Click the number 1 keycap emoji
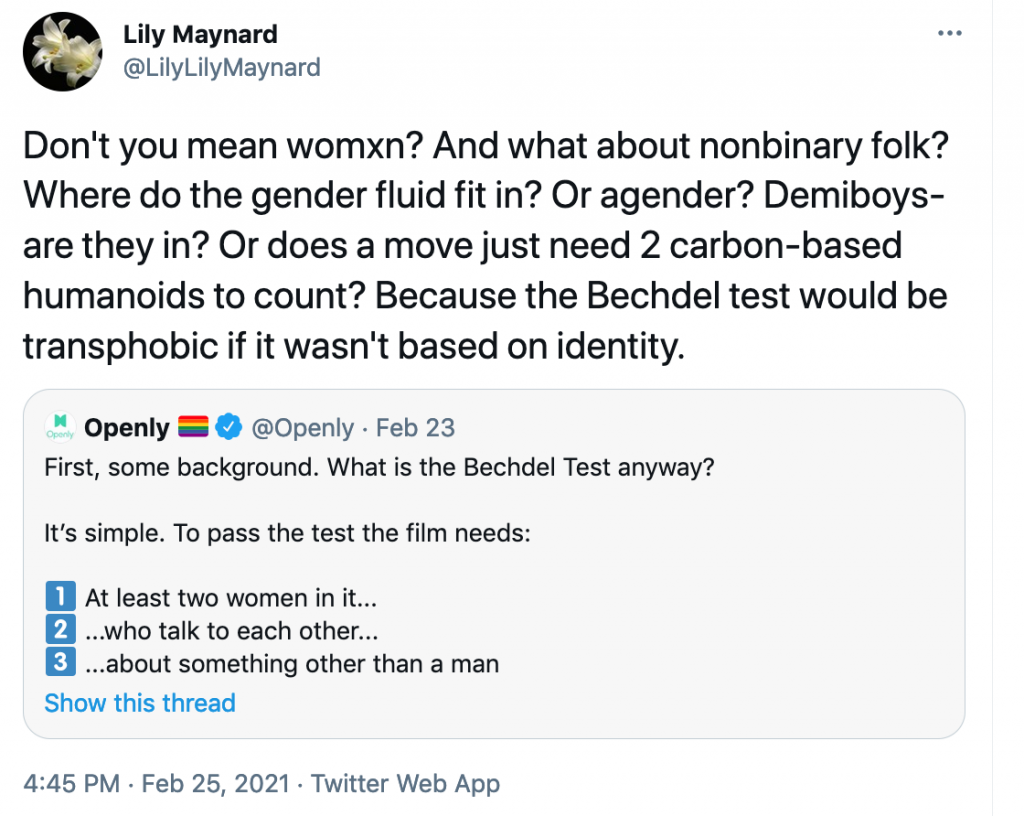This screenshot has height=816, width=1024. [61, 599]
